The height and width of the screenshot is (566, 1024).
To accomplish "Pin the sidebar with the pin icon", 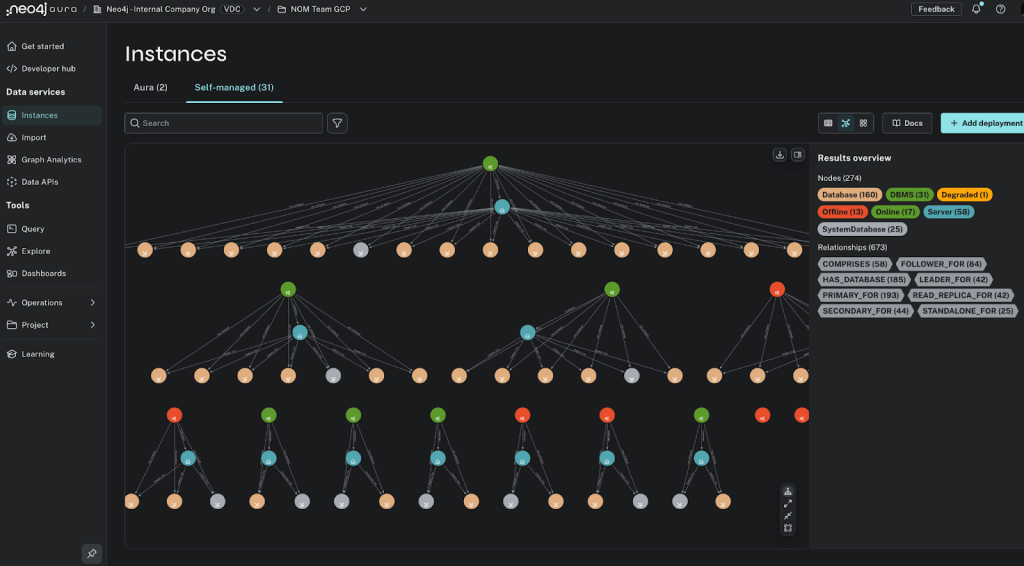I will 91,553.
